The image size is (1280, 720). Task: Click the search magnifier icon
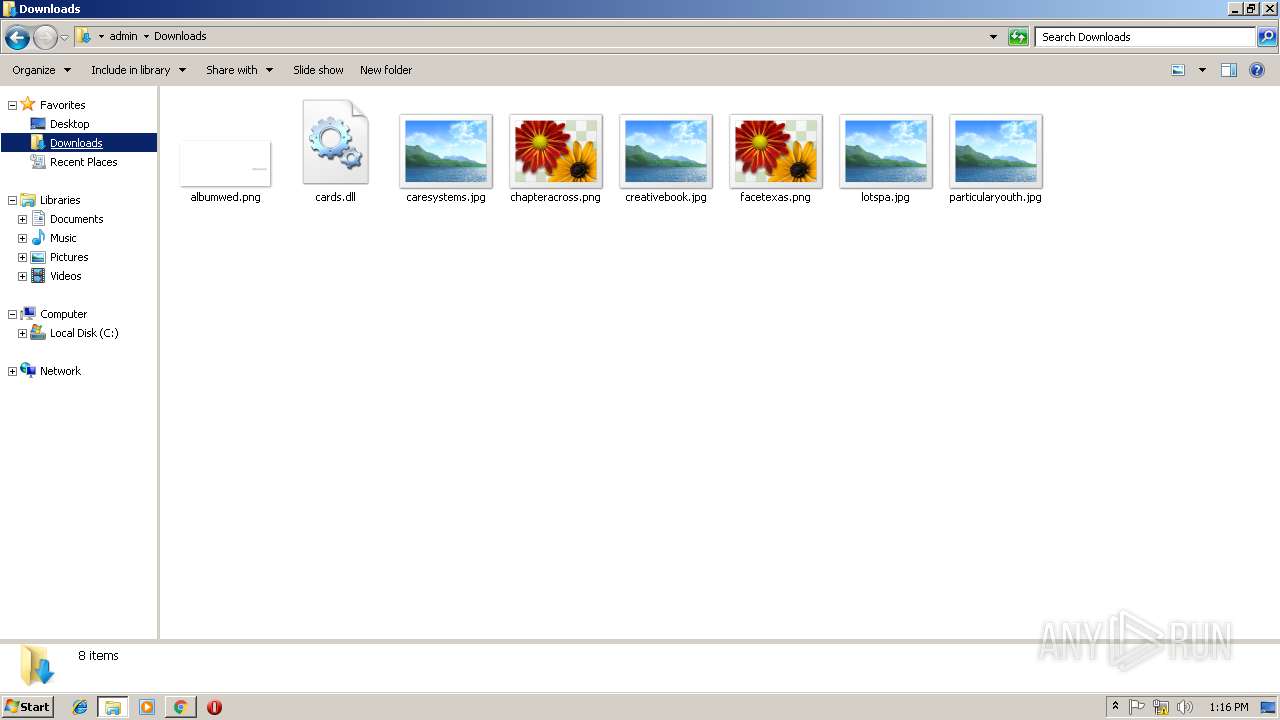1267,37
